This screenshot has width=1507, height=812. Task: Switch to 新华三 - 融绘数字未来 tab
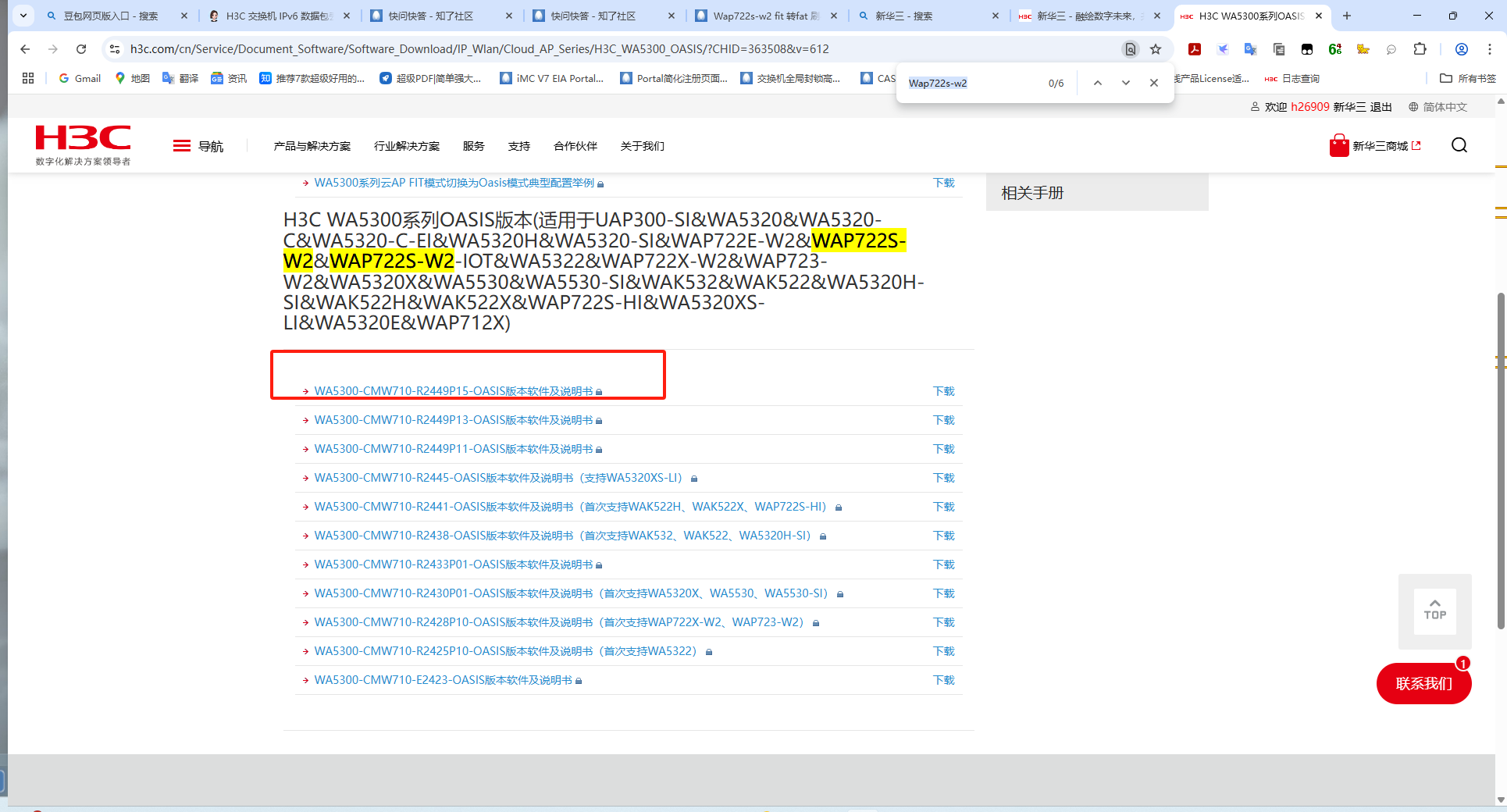pos(1088,16)
